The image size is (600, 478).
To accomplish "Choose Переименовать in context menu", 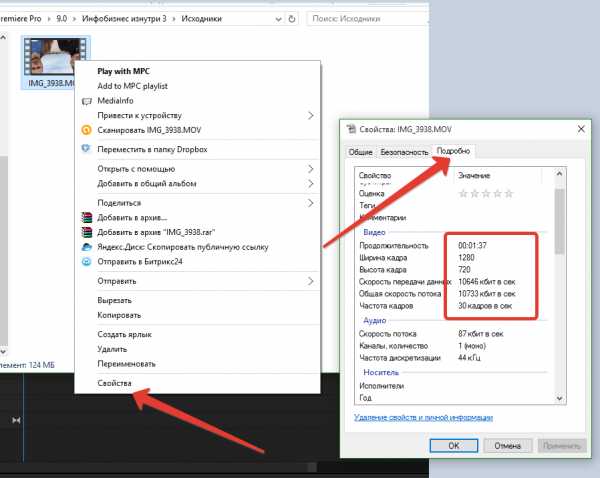I will coord(126,364).
